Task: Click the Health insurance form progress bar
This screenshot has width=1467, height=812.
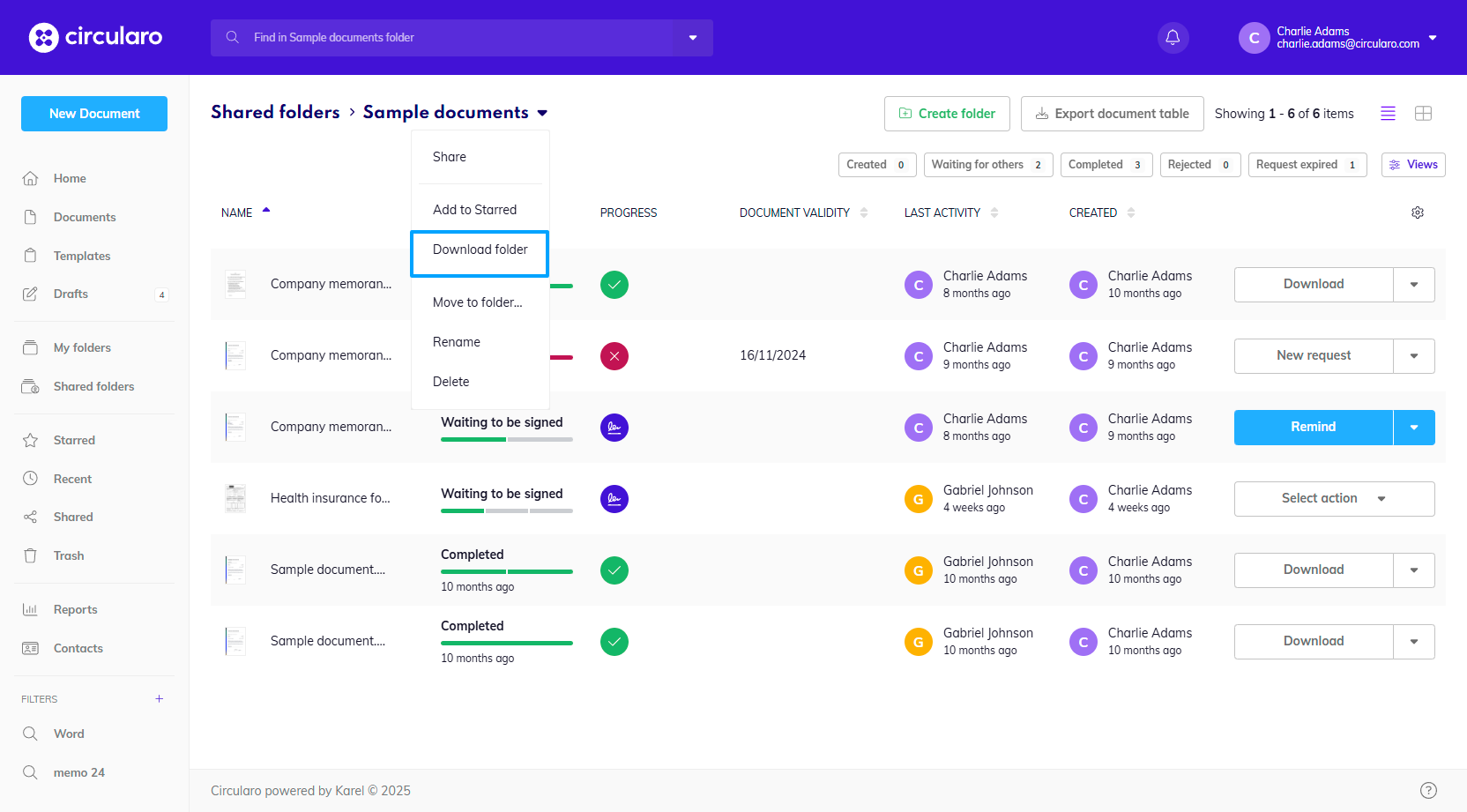Action: (x=506, y=510)
